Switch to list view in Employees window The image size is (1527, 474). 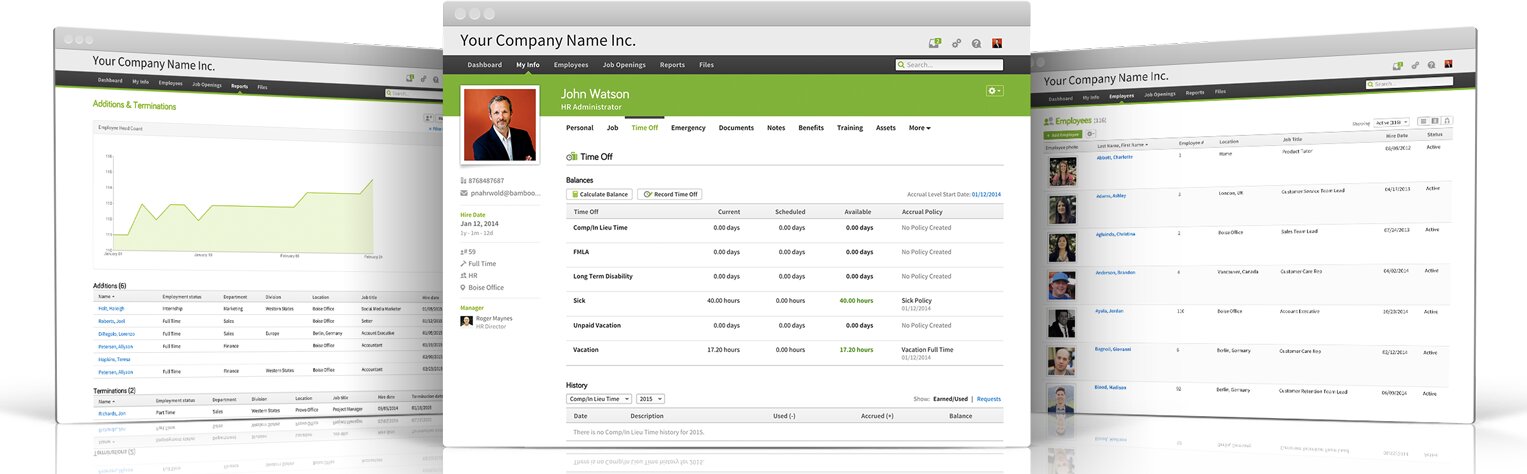click(1423, 120)
